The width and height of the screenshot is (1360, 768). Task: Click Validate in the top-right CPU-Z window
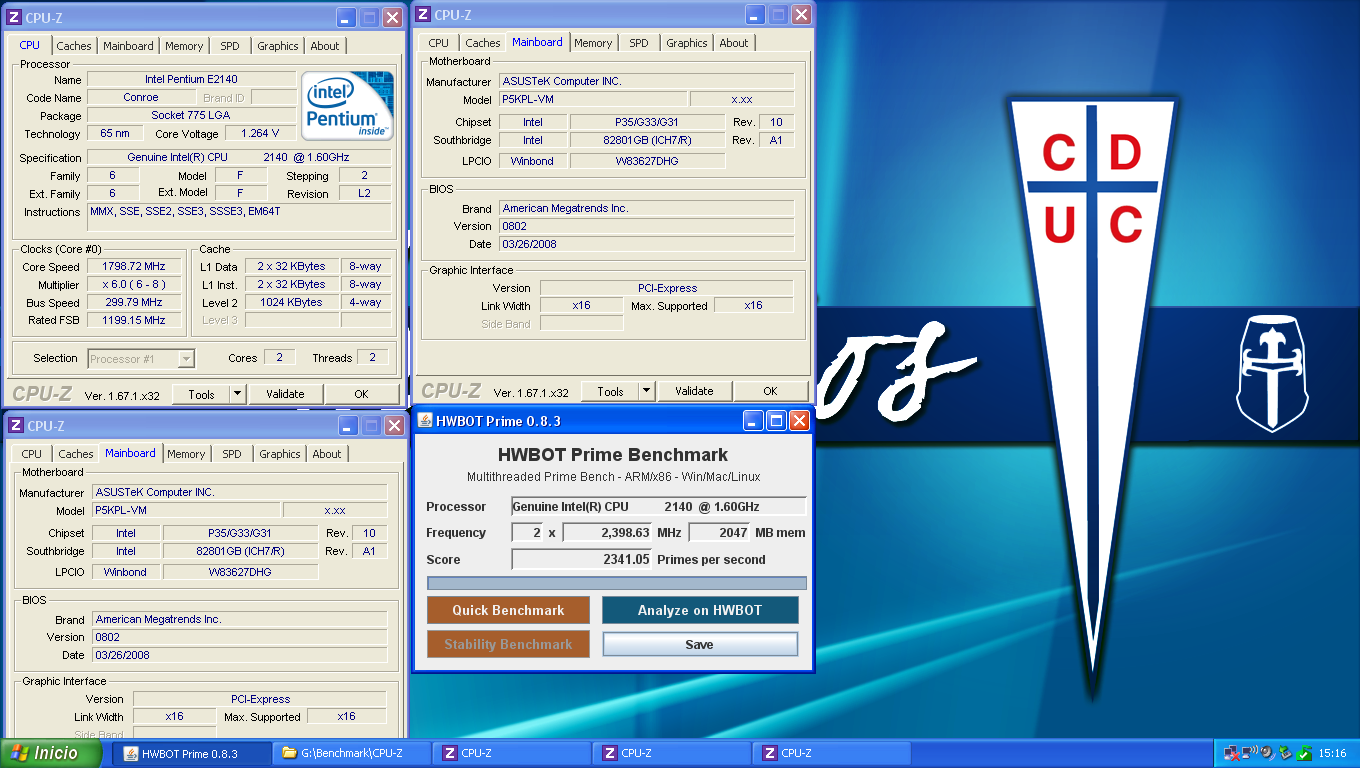coord(694,391)
